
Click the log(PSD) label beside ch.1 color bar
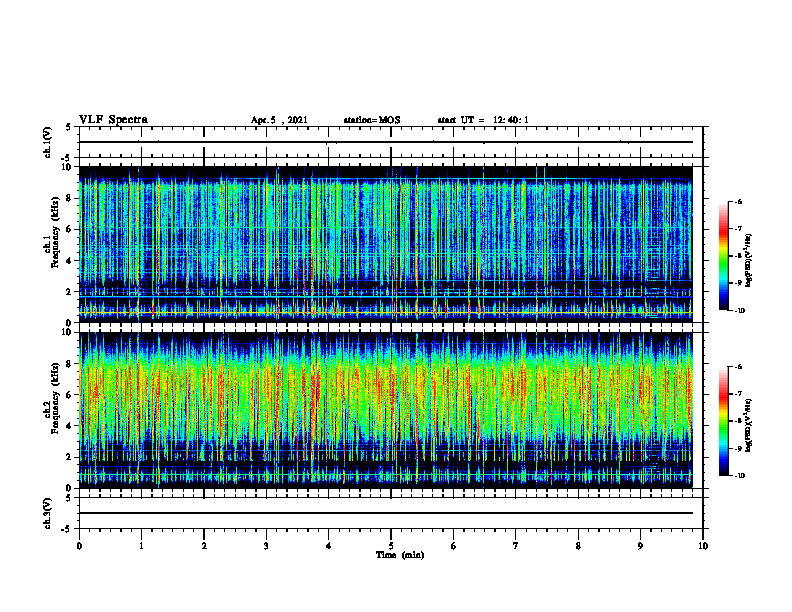pos(749,261)
